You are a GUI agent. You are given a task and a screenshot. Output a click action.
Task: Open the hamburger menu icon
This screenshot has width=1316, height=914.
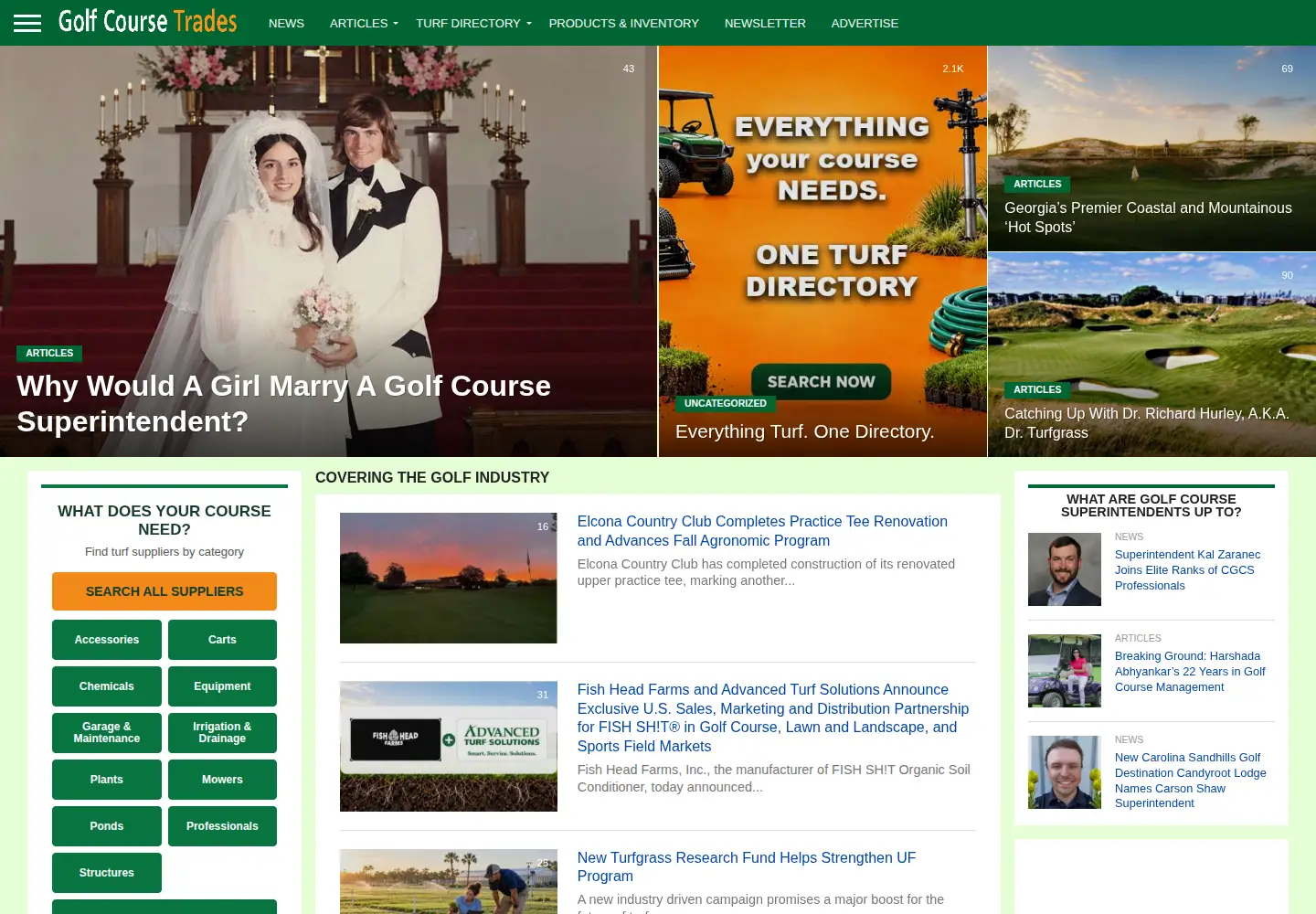pos(27,23)
